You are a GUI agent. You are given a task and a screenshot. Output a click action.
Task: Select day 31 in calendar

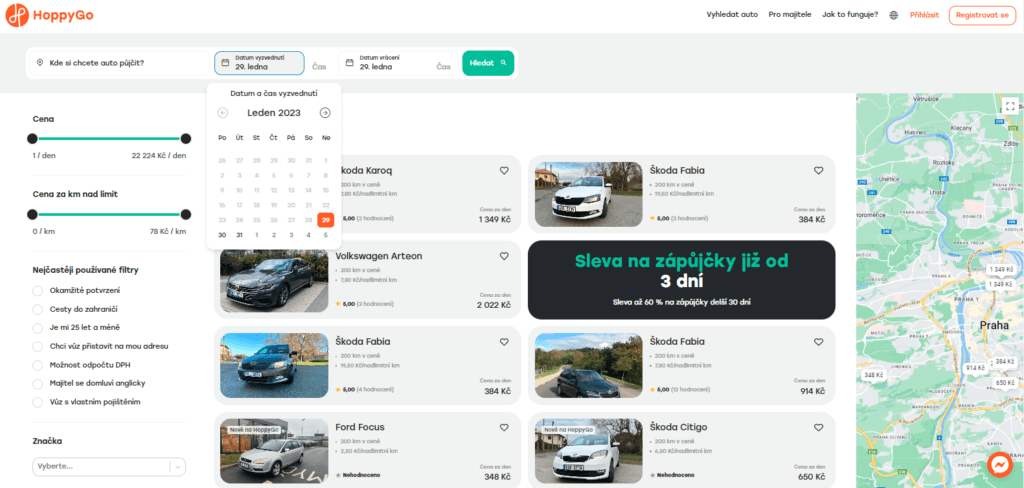pos(239,235)
